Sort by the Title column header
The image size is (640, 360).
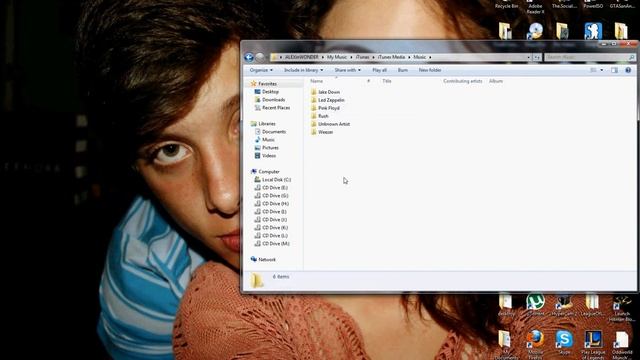coord(387,81)
